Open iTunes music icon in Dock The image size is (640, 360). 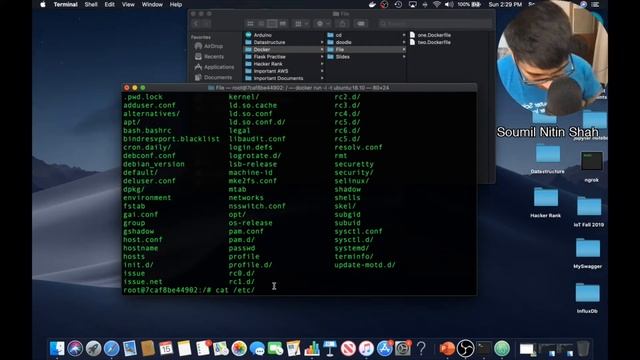tap(366, 349)
